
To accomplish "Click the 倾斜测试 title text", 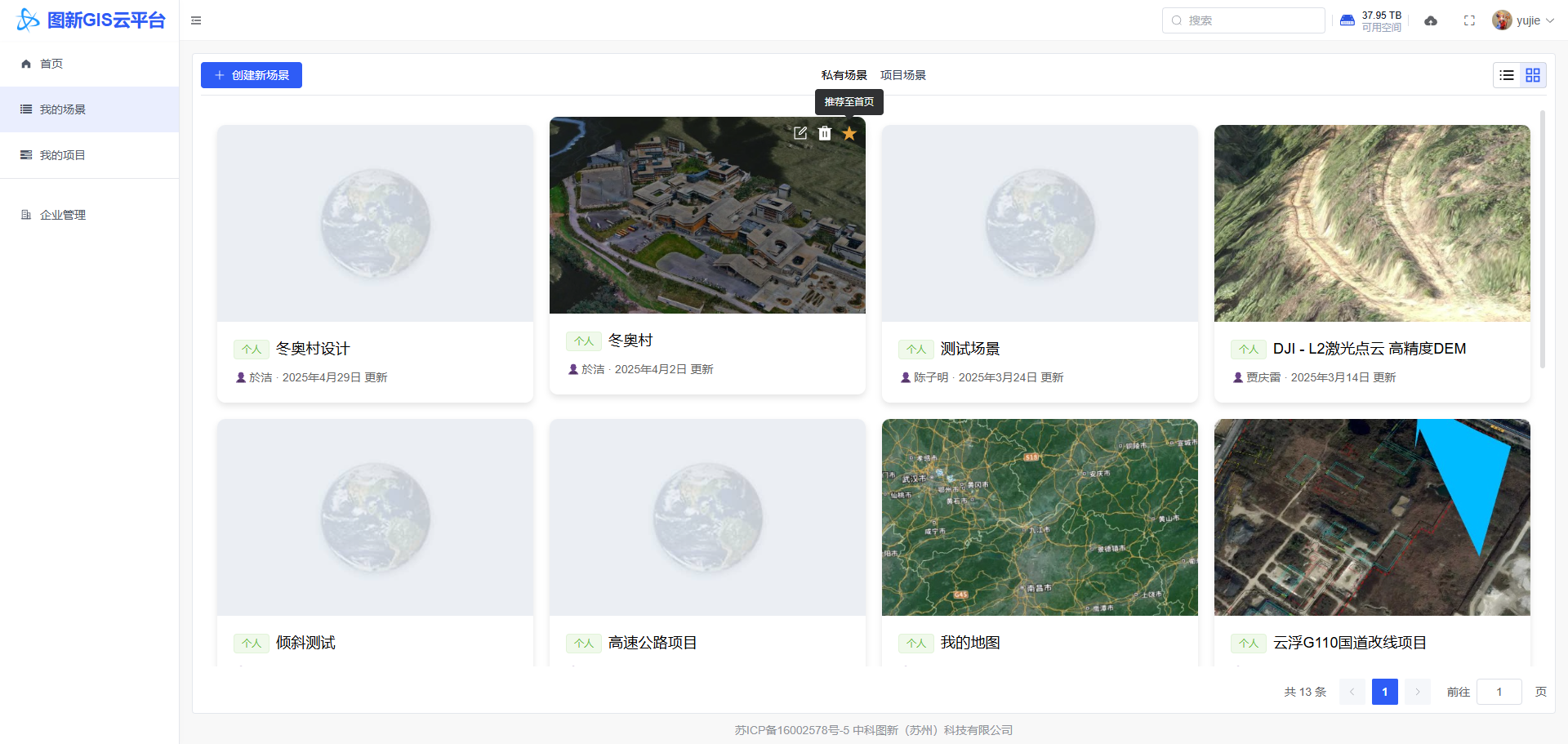I will pyautogui.click(x=305, y=643).
